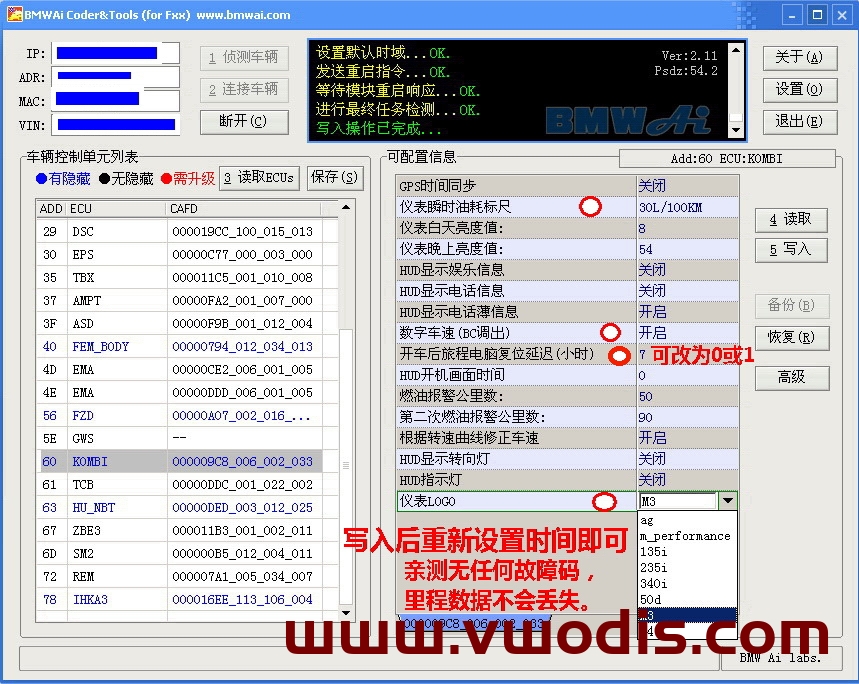
Task: Select the FEM_BODY ECU entry
Action: point(100,347)
